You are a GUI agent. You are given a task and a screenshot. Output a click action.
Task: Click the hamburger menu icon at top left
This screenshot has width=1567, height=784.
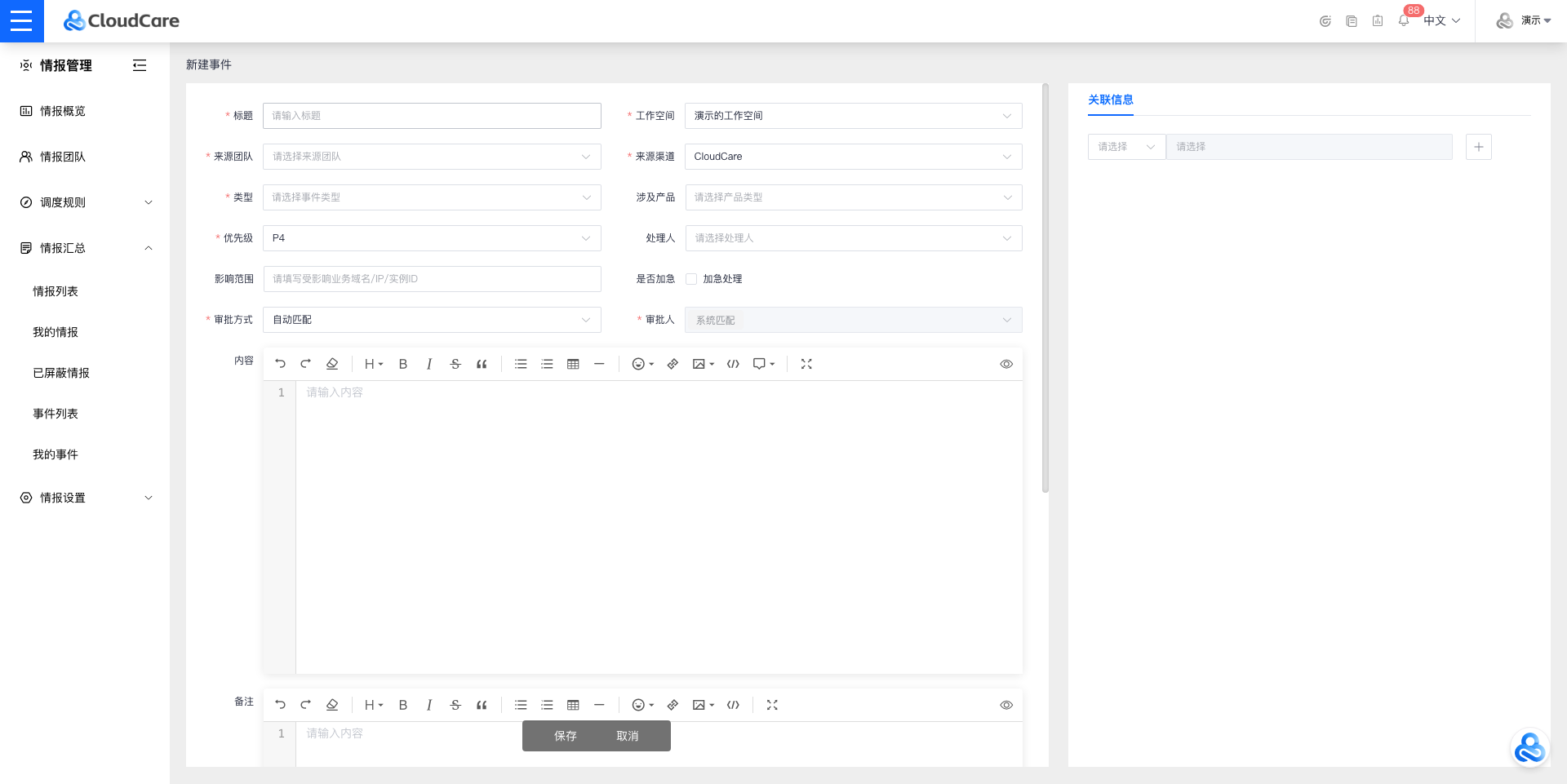pyautogui.click(x=21, y=21)
